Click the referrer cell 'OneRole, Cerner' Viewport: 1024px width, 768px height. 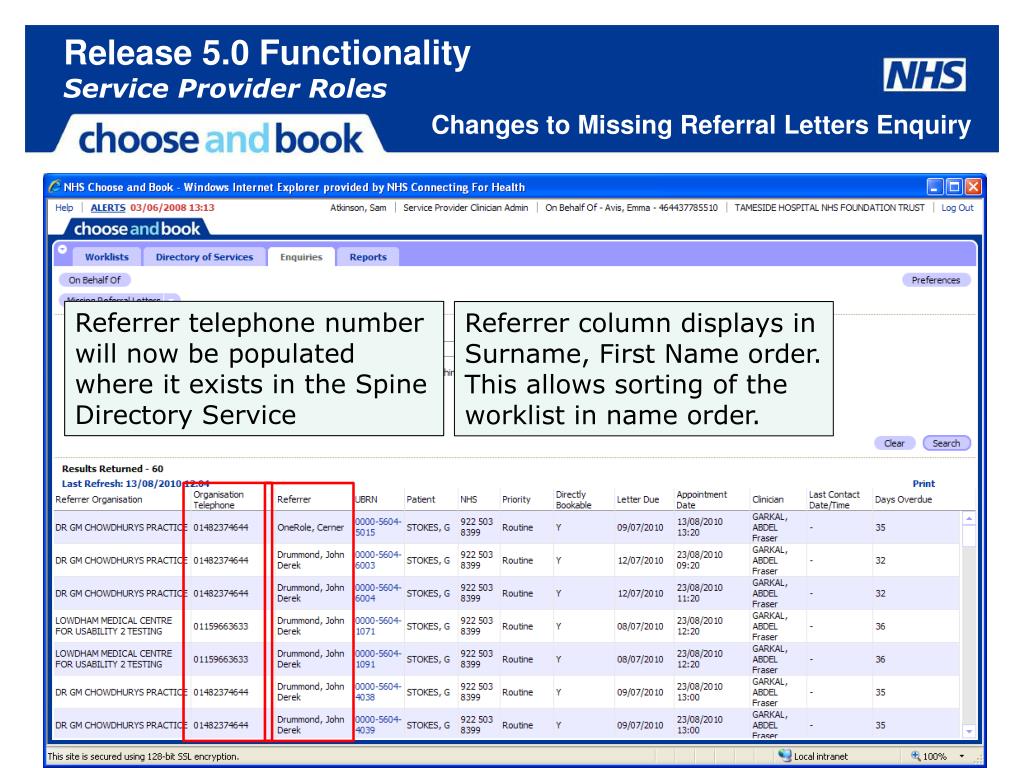tap(310, 528)
